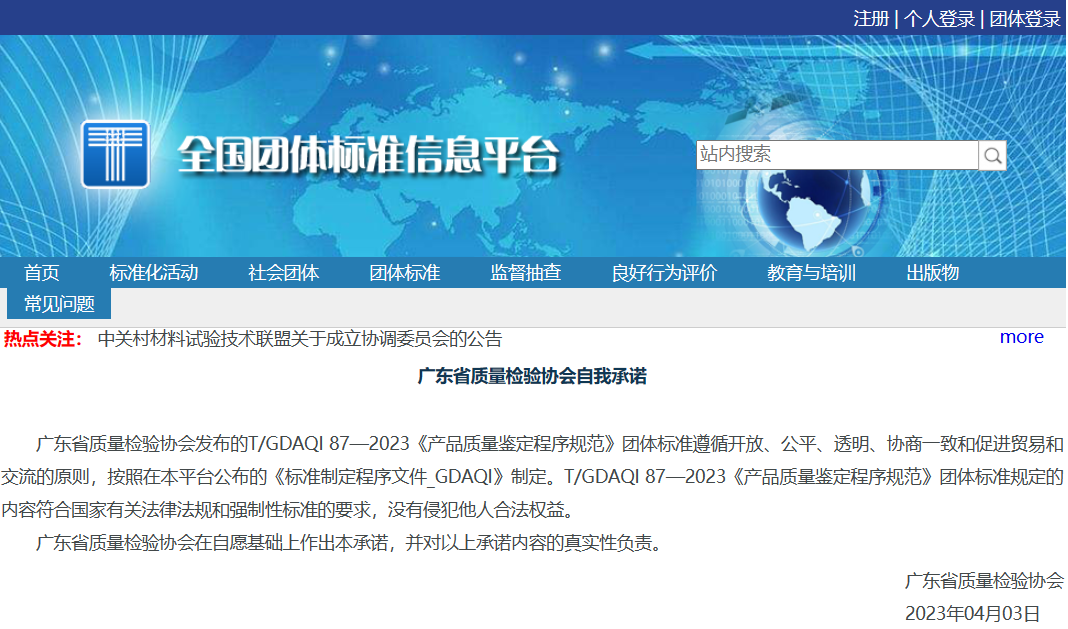This screenshot has height=629, width=1068.
Task: Open the 团体登录 login link
Action: [x=1024, y=18]
